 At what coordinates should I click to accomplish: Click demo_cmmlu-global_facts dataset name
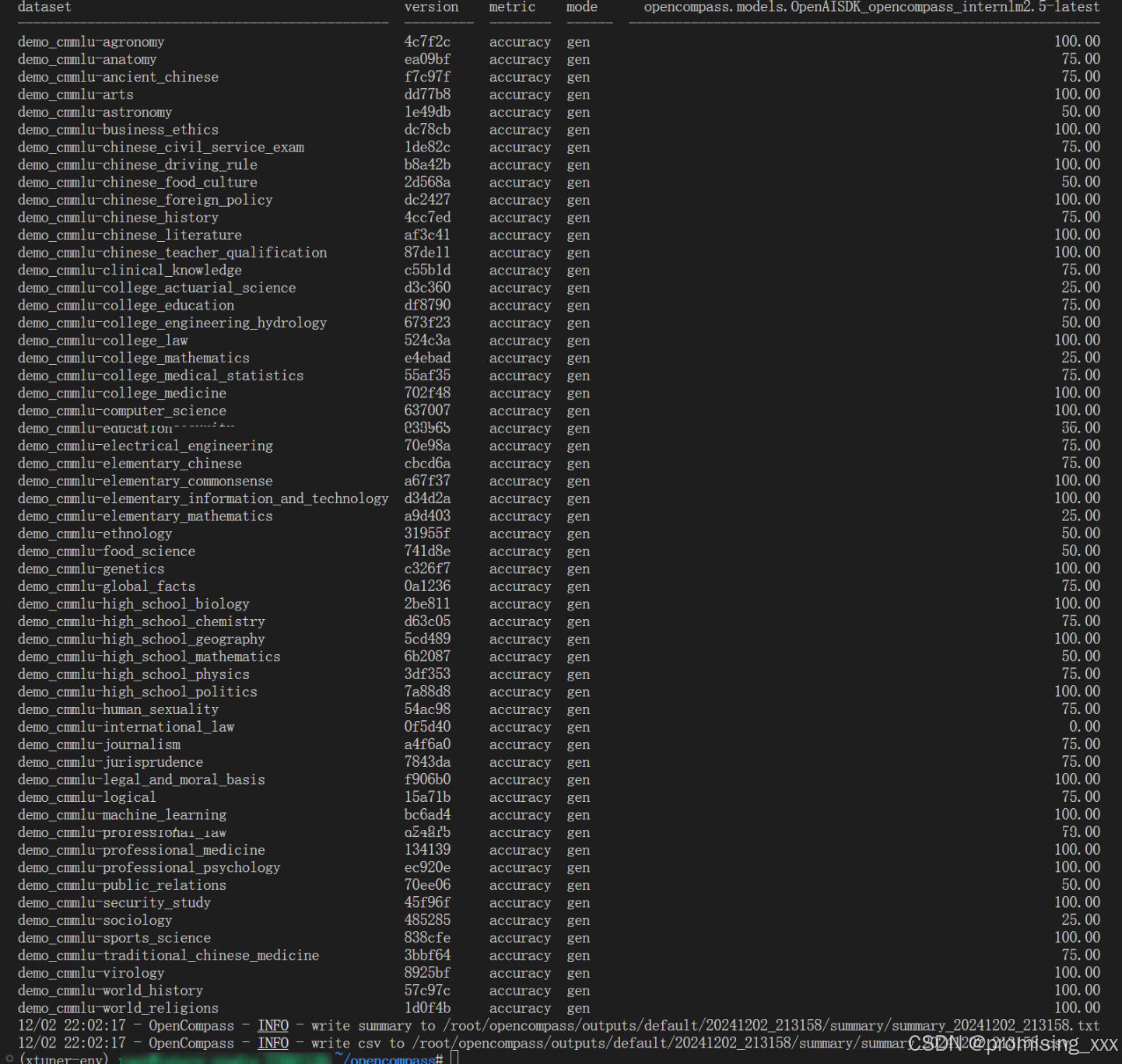coord(107,586)
